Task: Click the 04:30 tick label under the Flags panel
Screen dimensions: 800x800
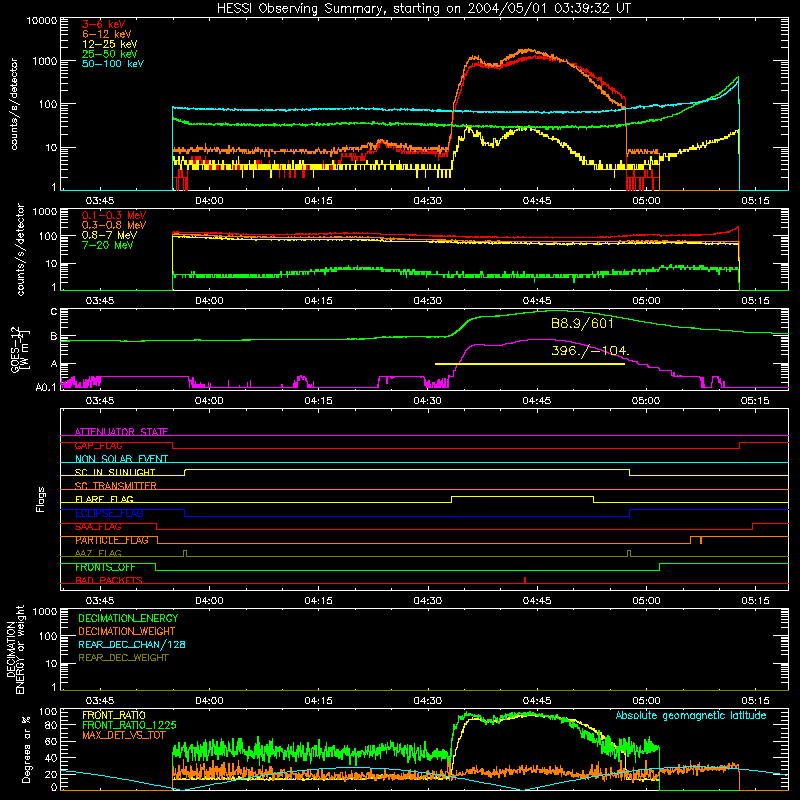Action: click(x=428, y=601)
